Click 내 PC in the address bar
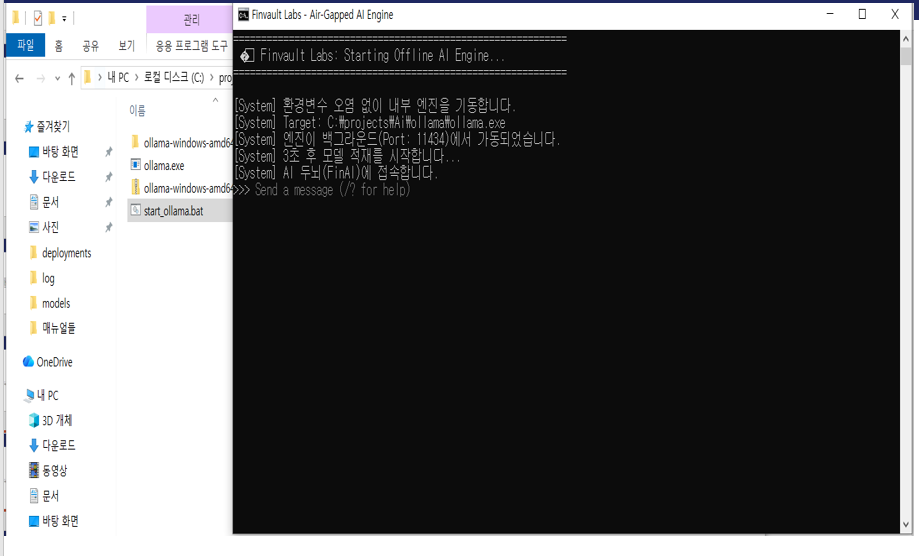This screenshot has width=919, height=556. pos(118,77)
